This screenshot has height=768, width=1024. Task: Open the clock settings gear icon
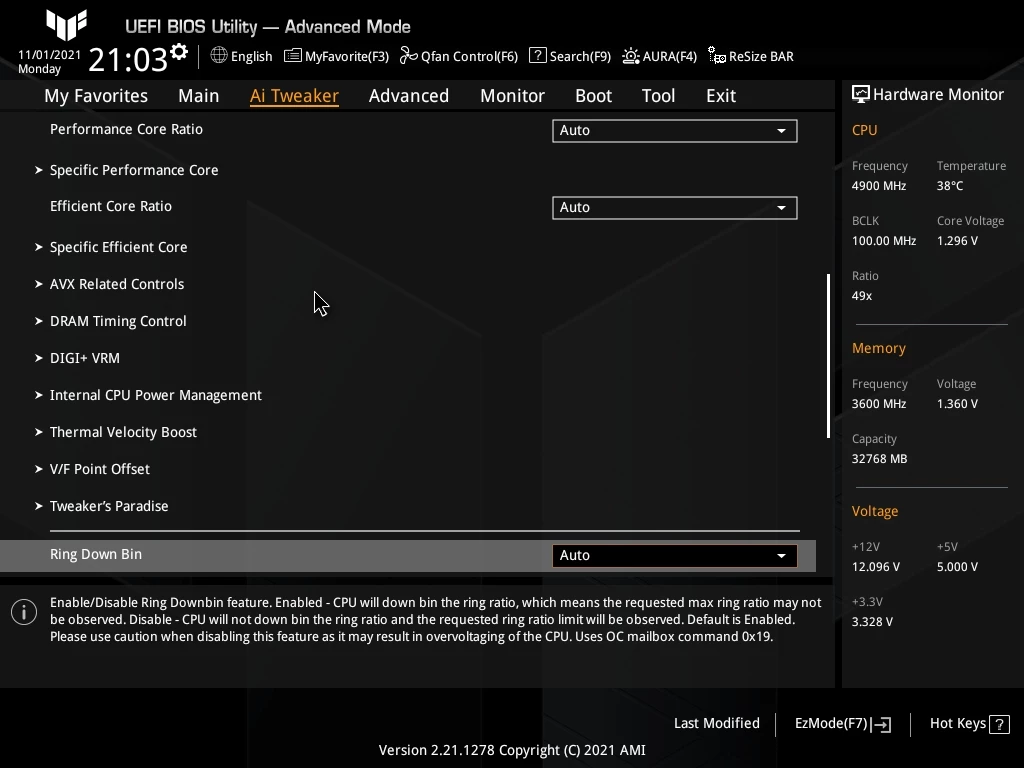(x=179, y=52)
